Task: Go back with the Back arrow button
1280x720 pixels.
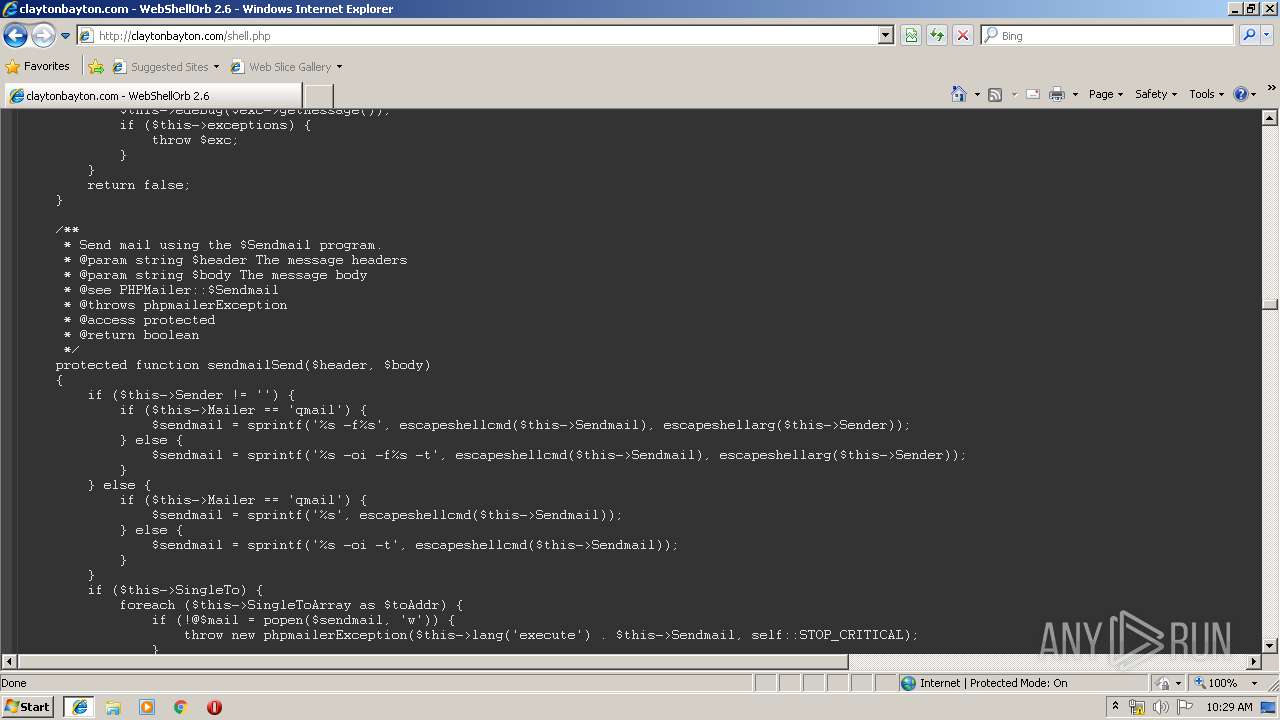Action: coord(16,36)
